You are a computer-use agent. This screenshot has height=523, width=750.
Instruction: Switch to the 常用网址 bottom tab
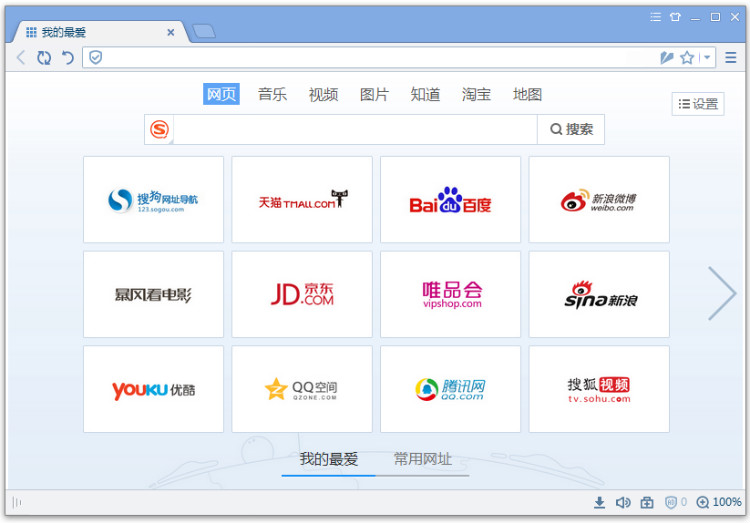(x=422, y=459)
